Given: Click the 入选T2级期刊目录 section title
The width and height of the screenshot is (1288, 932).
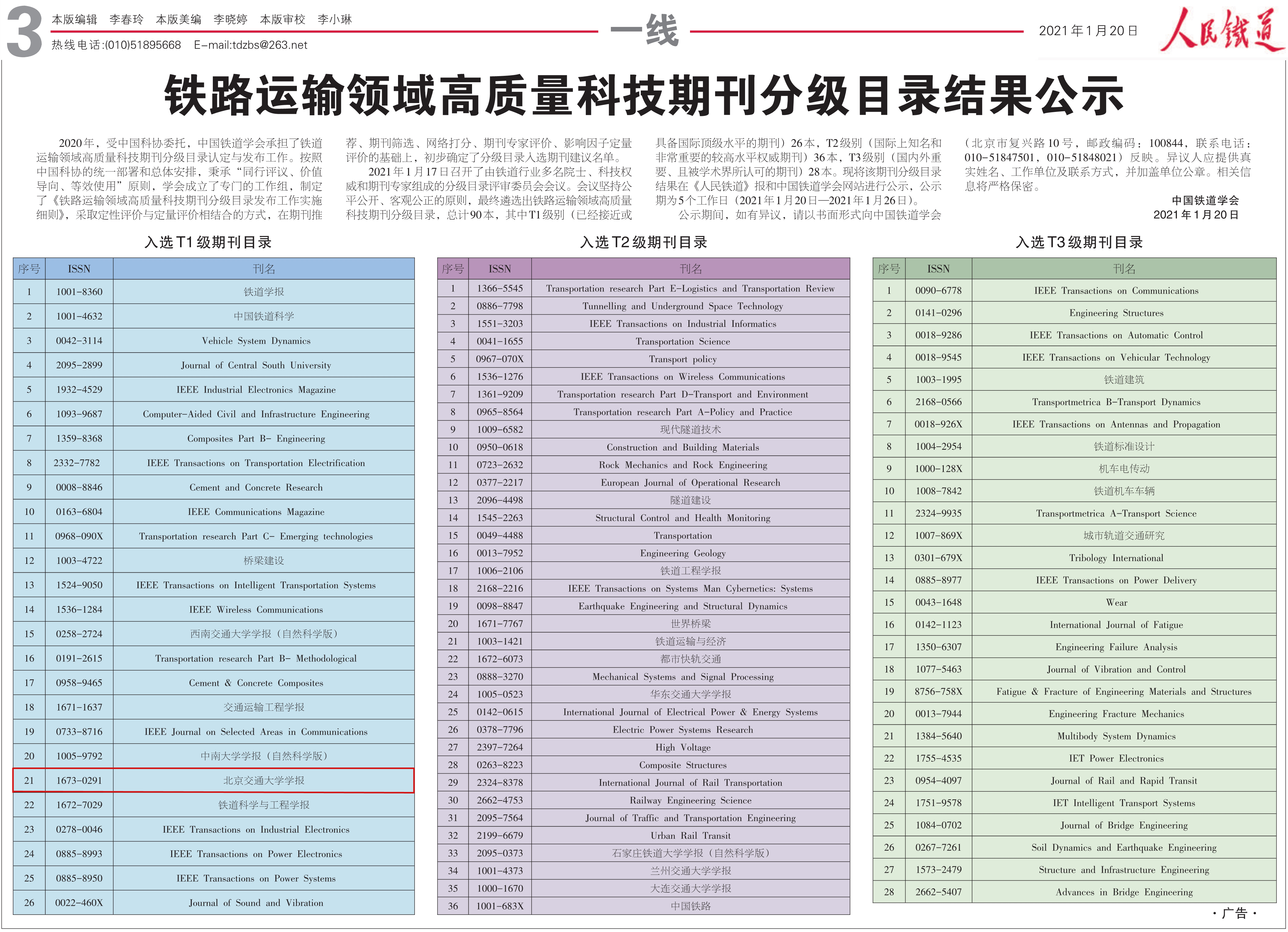Looking at the screenshot, I should (x=644, y=242).
